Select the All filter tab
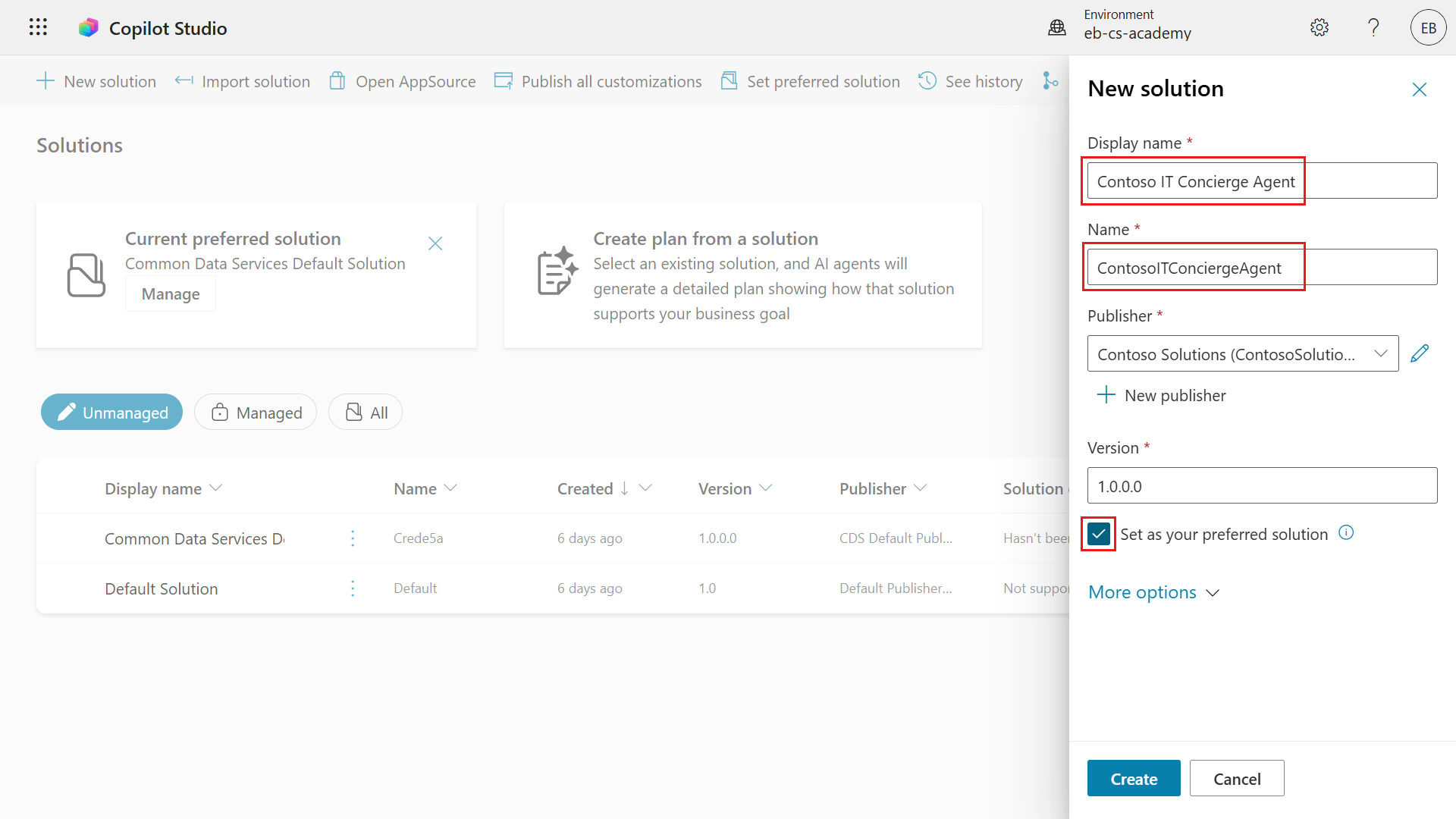The height and width of the screenshot is (819, 1456). (366, 412)
